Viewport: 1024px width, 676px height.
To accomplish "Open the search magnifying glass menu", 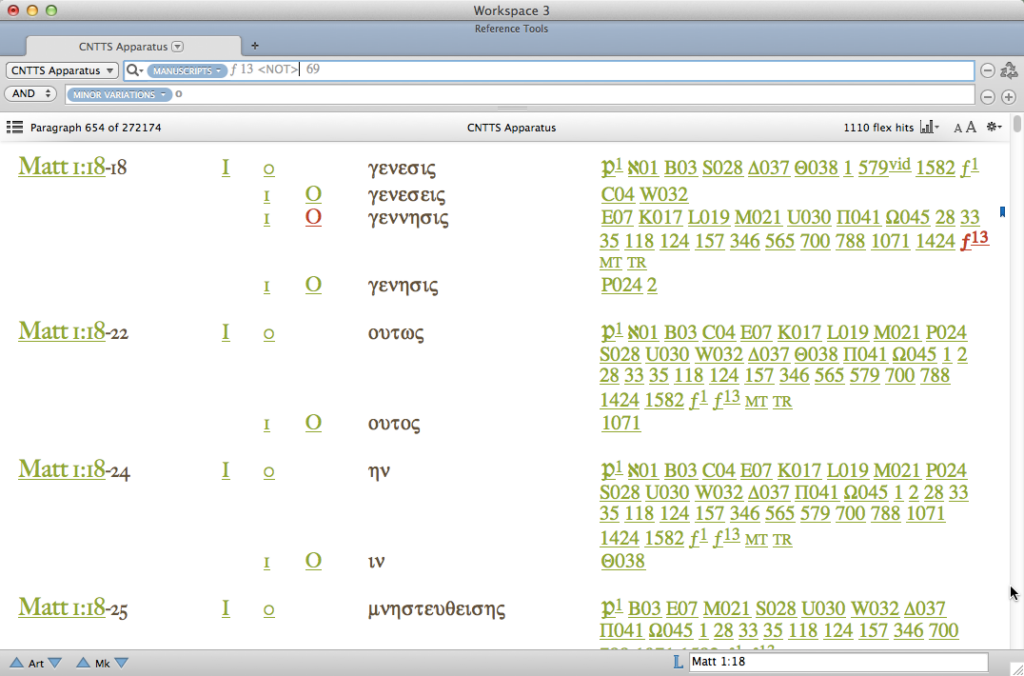I will 134,71.
